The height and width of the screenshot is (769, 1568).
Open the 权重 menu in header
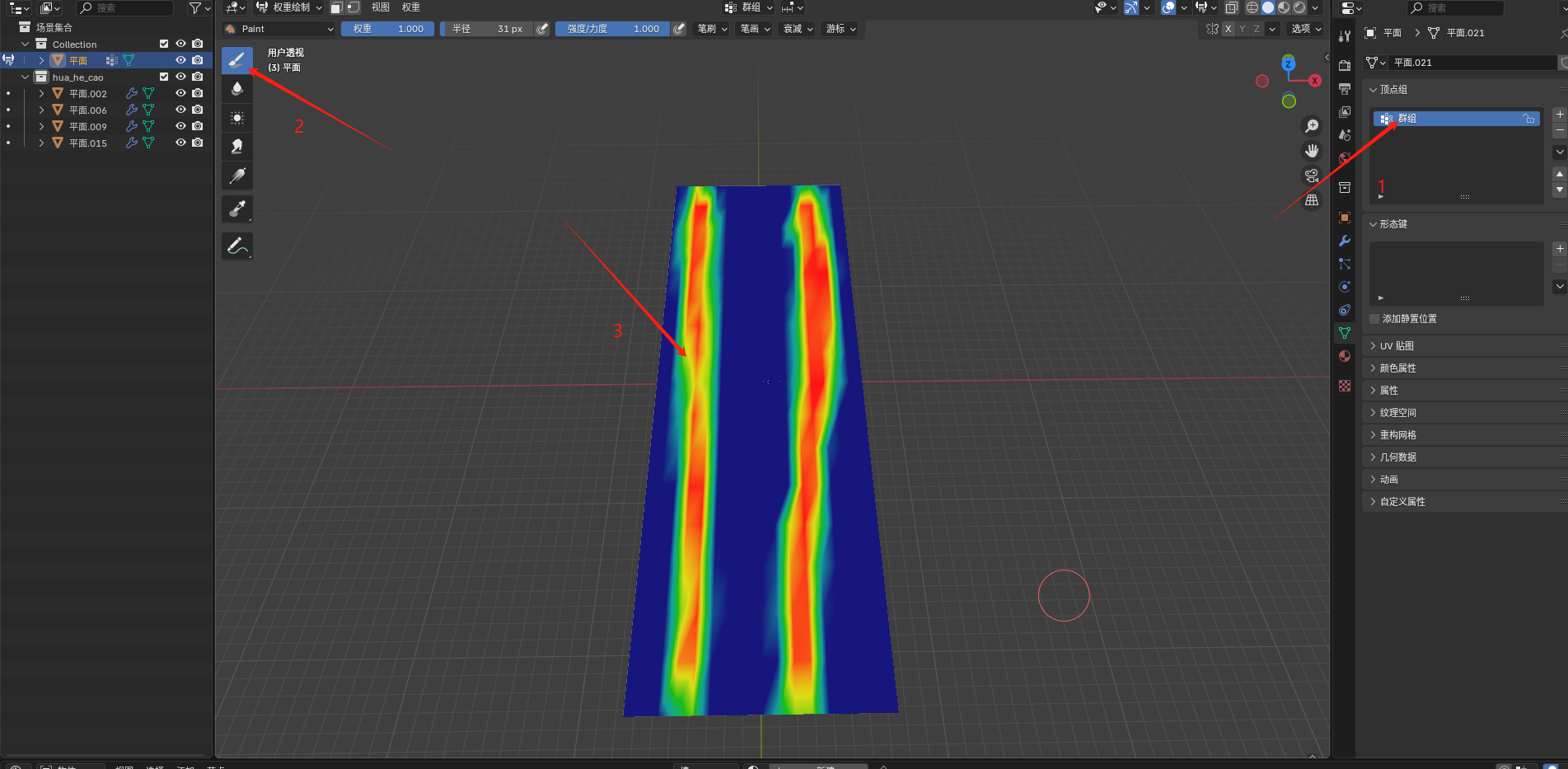411,7
